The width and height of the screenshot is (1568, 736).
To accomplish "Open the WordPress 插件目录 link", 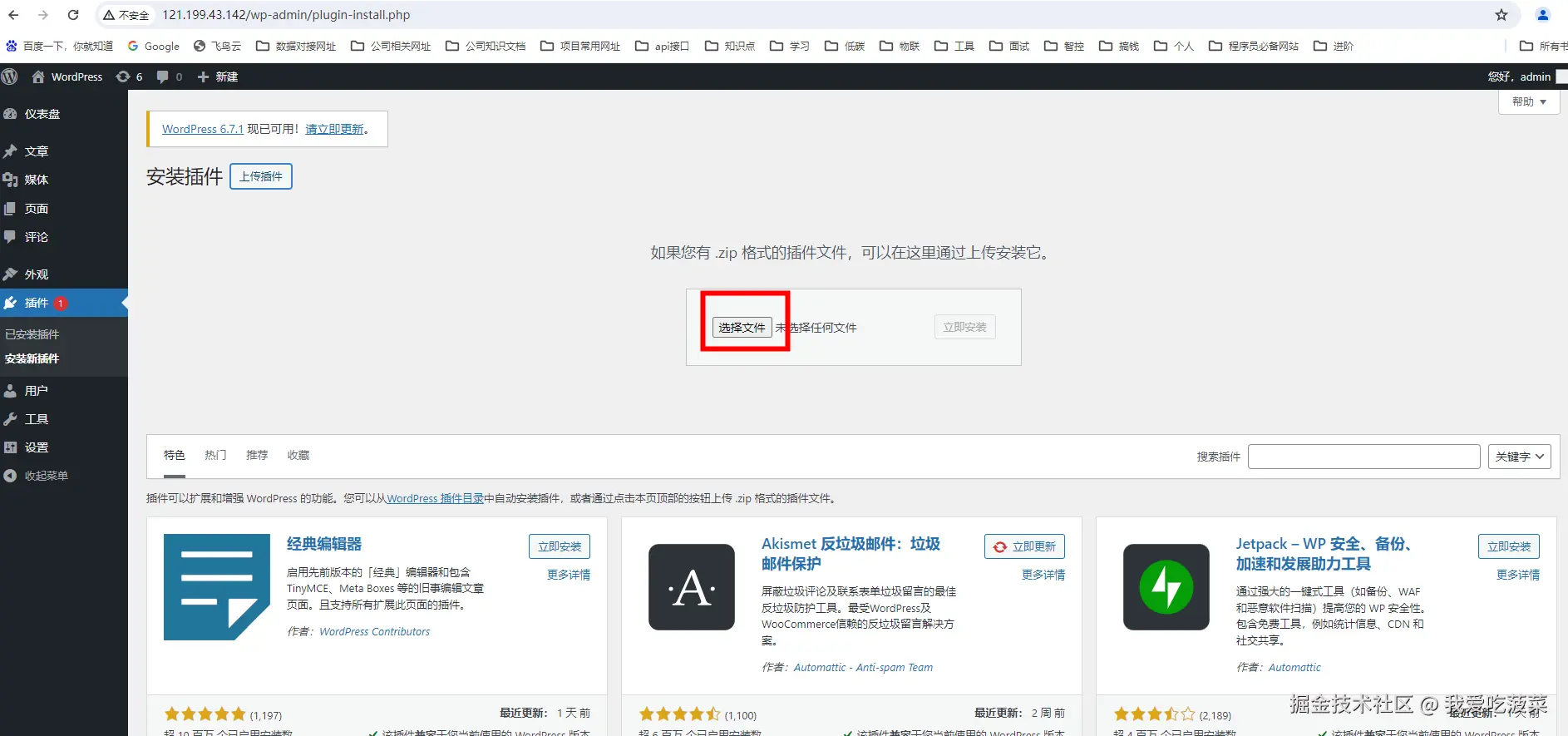I will [435, 499].
